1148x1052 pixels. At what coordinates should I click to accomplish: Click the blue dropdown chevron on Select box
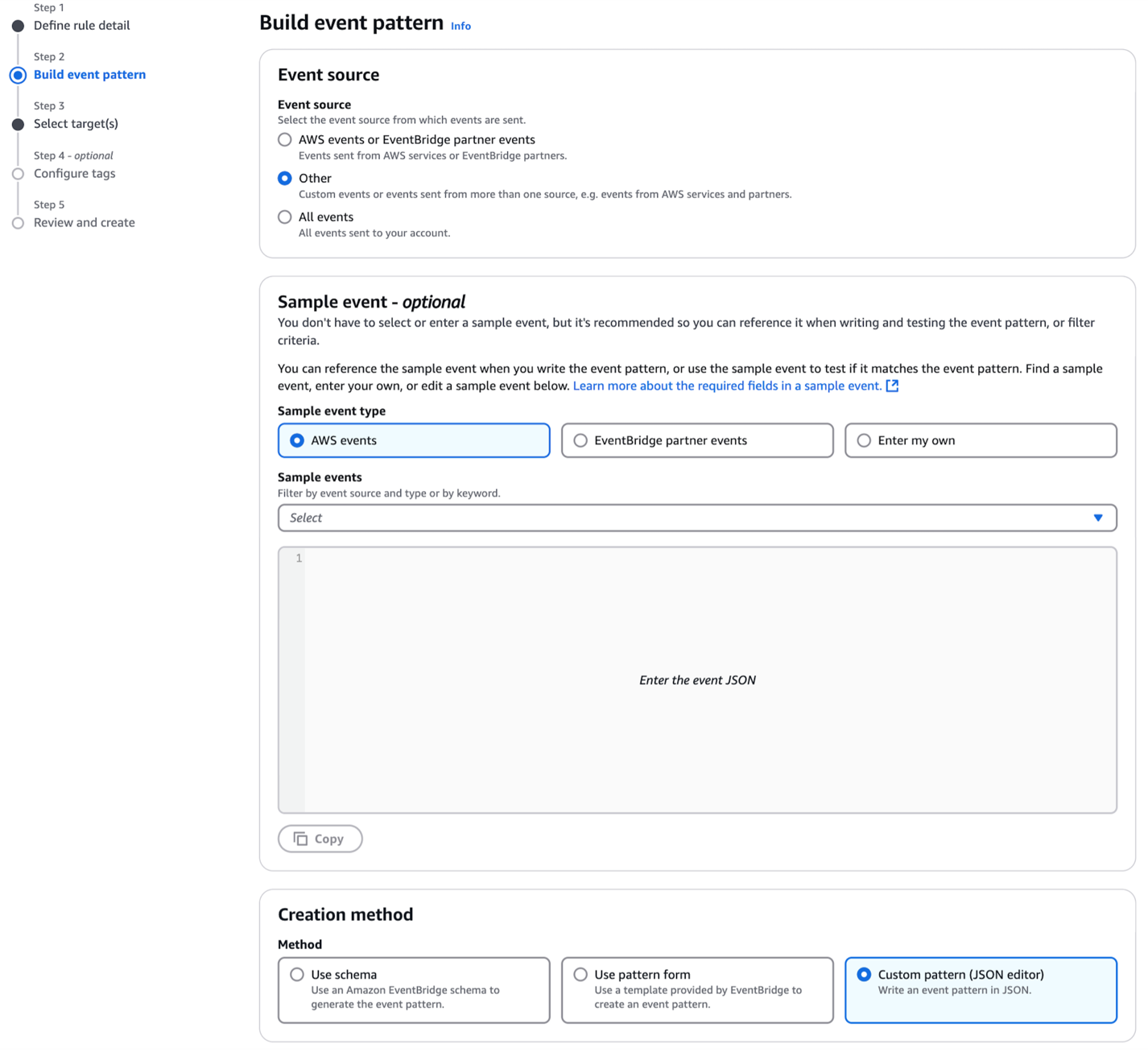[1098, 518]
